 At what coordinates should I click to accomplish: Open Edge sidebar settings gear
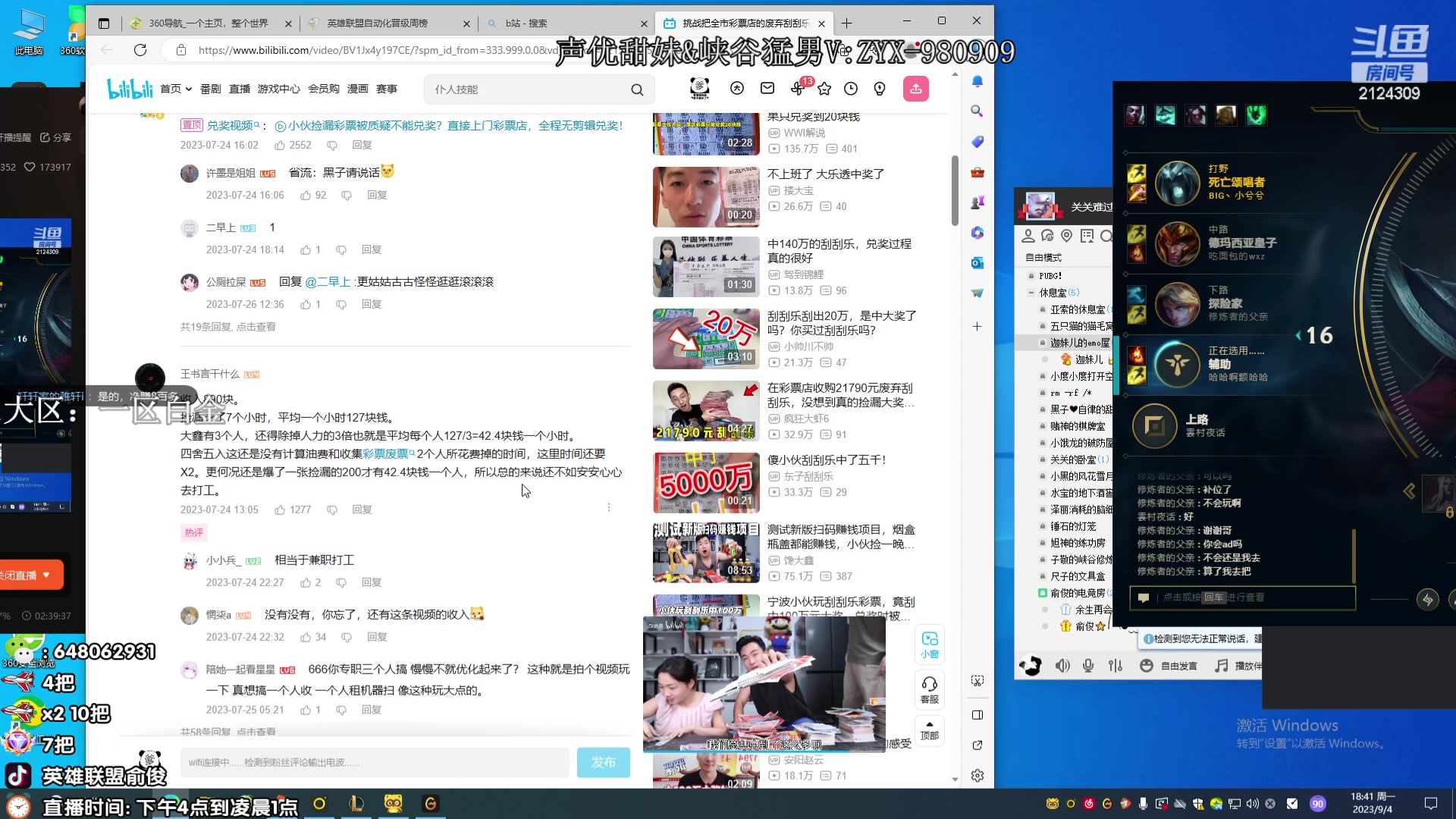click(x=977, y=775)
